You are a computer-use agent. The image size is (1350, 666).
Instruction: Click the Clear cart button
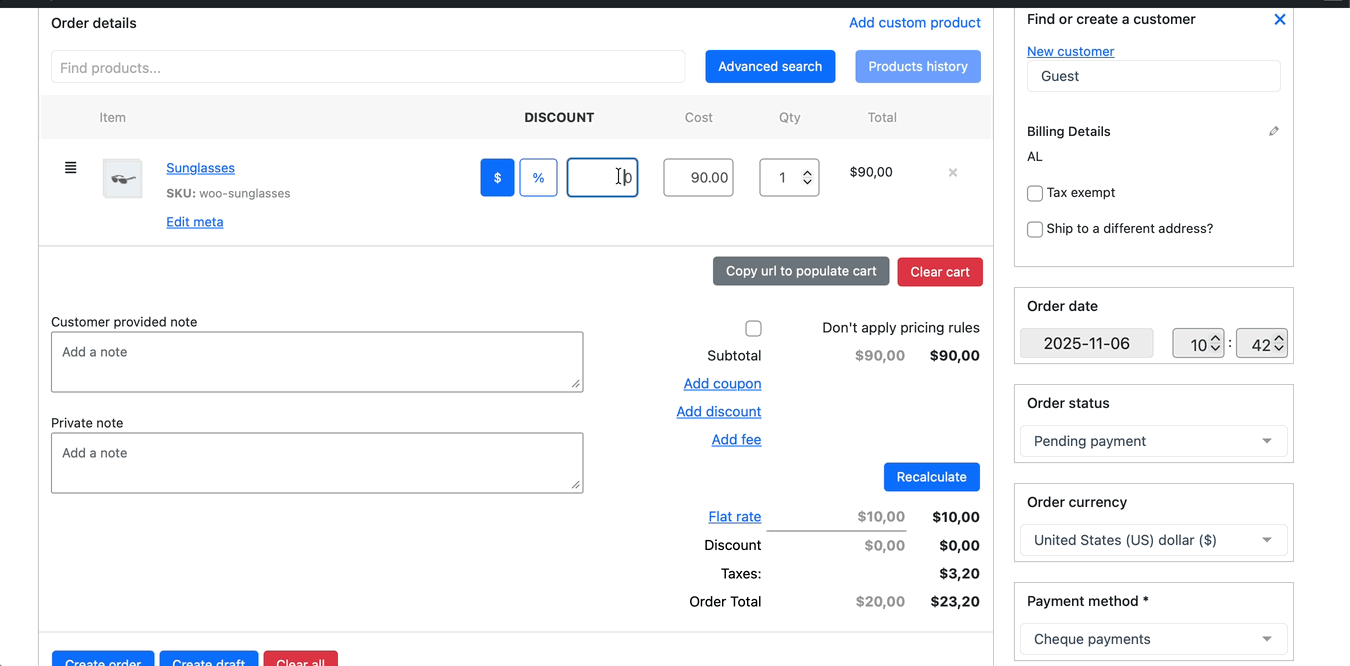(939, 272)
